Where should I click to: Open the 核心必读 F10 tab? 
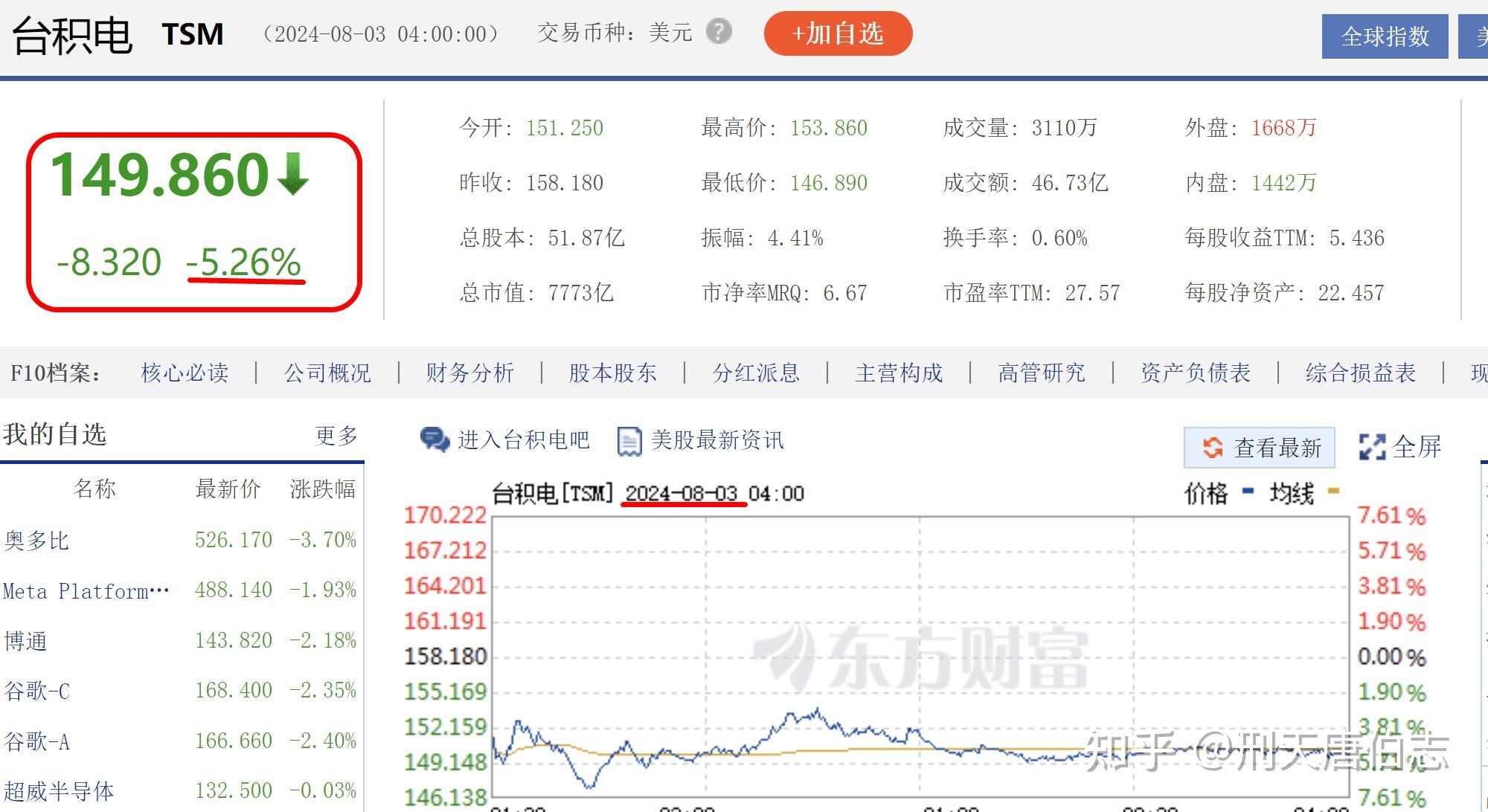185,373
